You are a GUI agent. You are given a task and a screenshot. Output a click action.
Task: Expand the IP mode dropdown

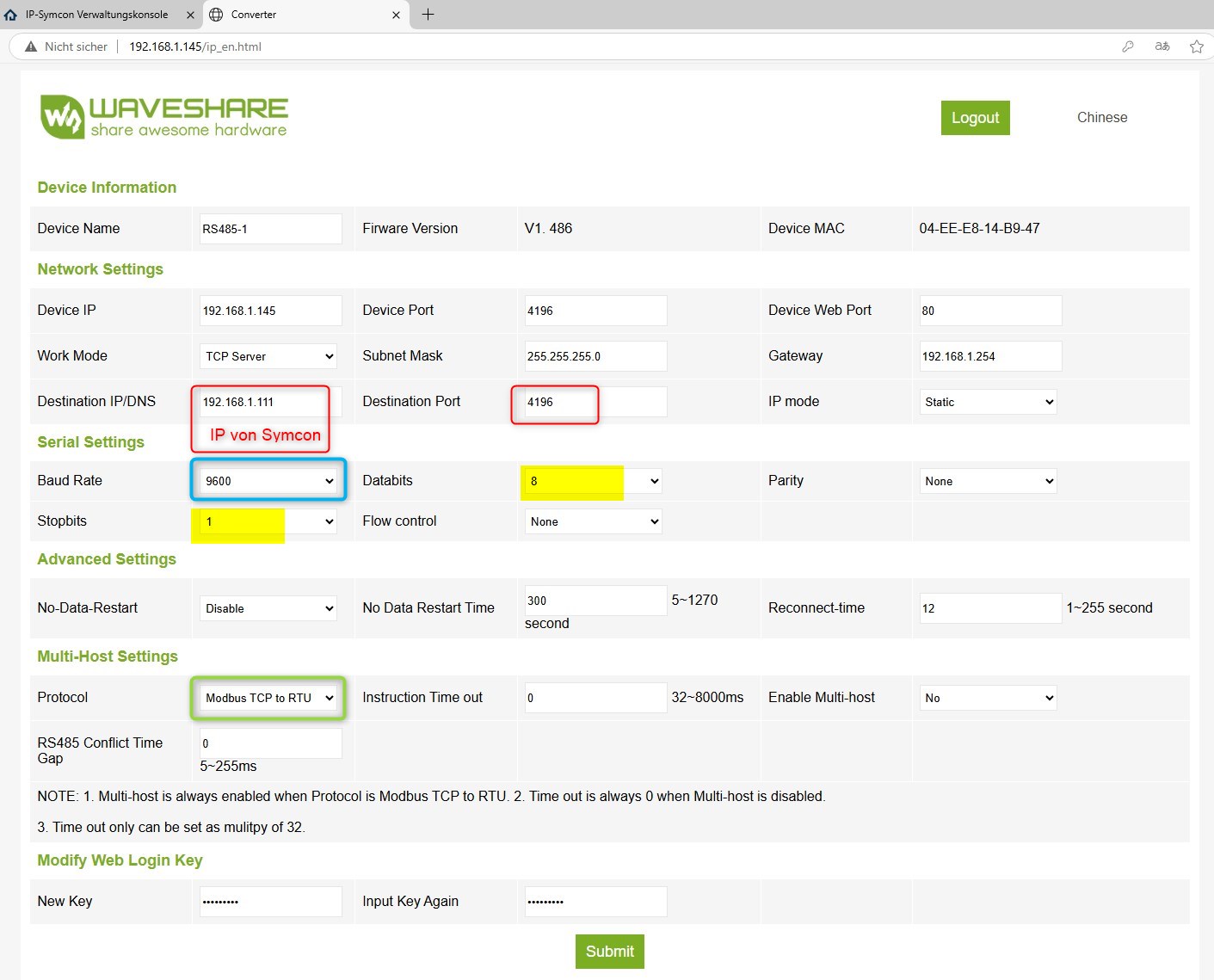coord(988,402)
